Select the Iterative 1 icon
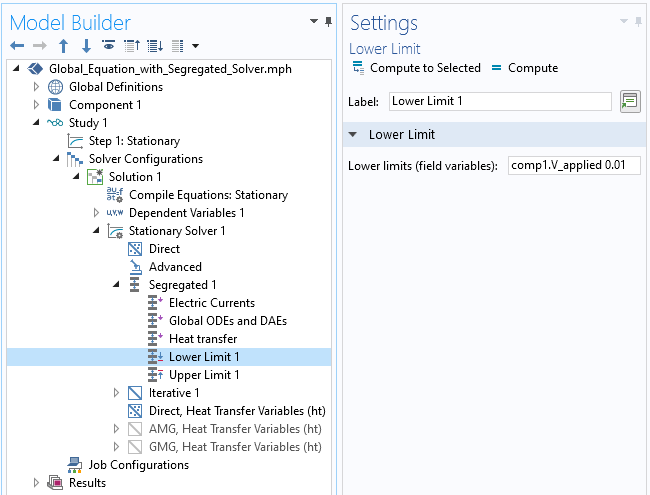This screenshot has width=650, height=495. (x=135, y=393)
